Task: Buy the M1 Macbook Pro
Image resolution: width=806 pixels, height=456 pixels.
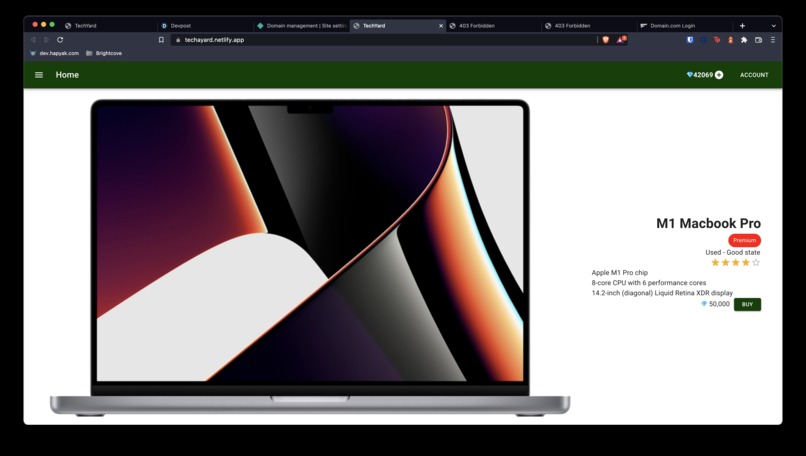Action: click(x=747, y=304)
